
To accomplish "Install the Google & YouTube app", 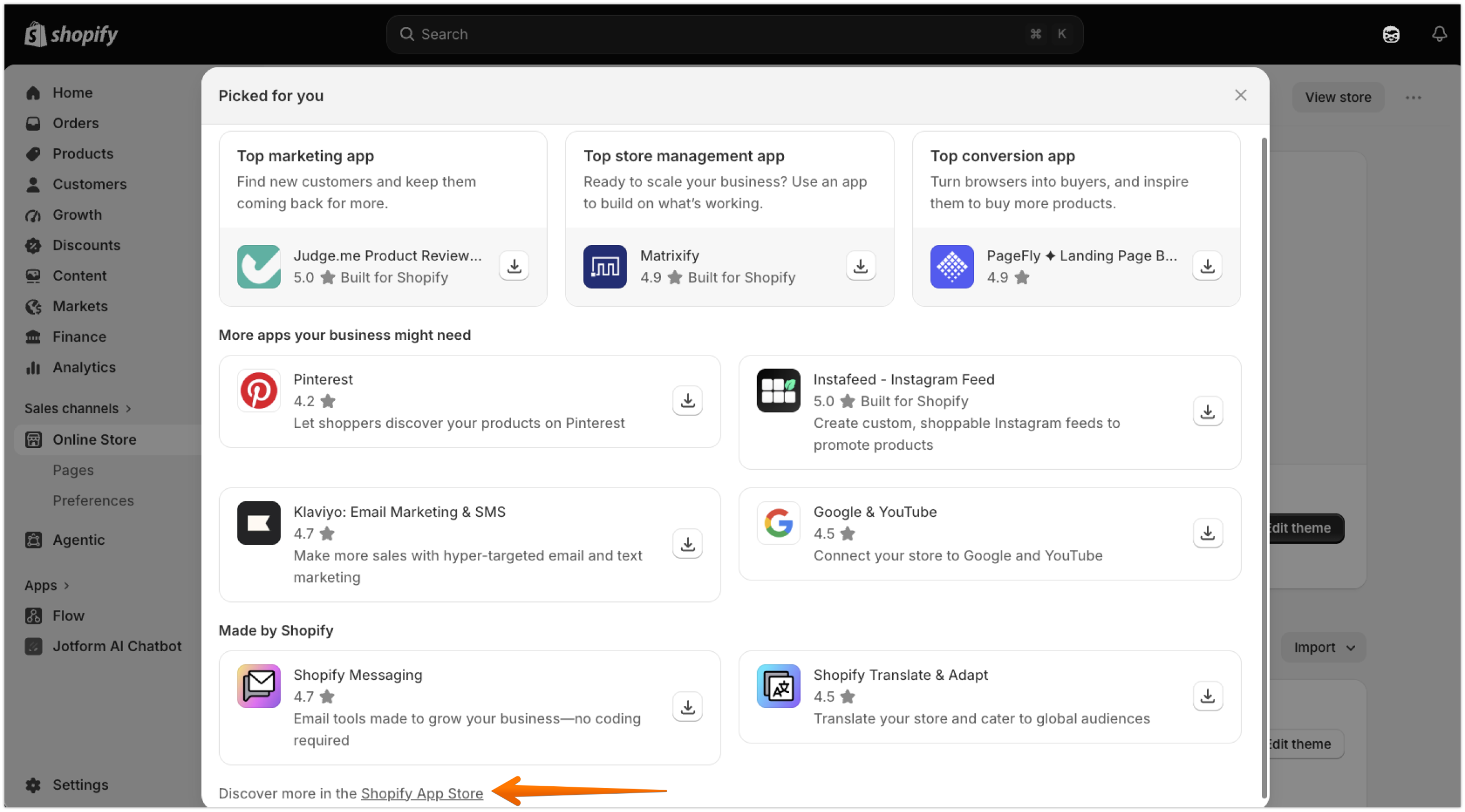I will point(1207,533).
